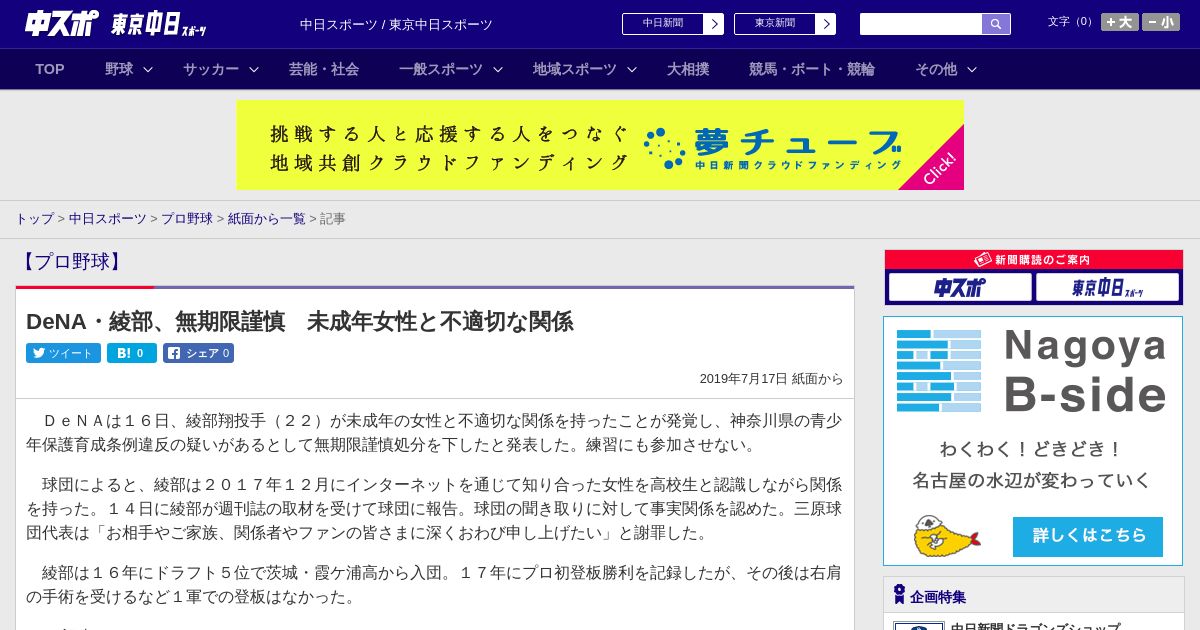Click the 企画特集 ribbon icon

(899, 595)
